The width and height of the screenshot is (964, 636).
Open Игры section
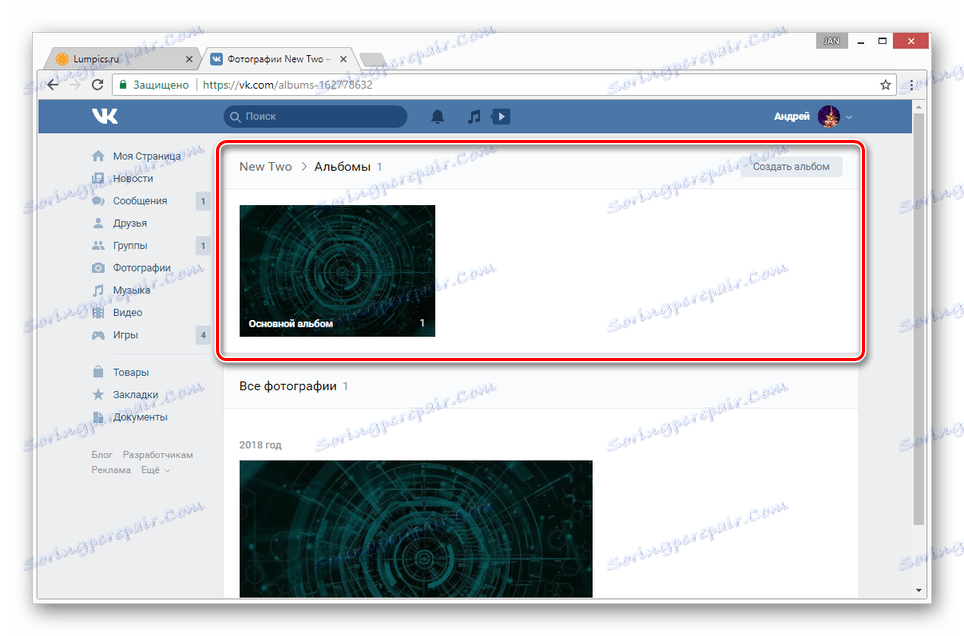(125, 335)
